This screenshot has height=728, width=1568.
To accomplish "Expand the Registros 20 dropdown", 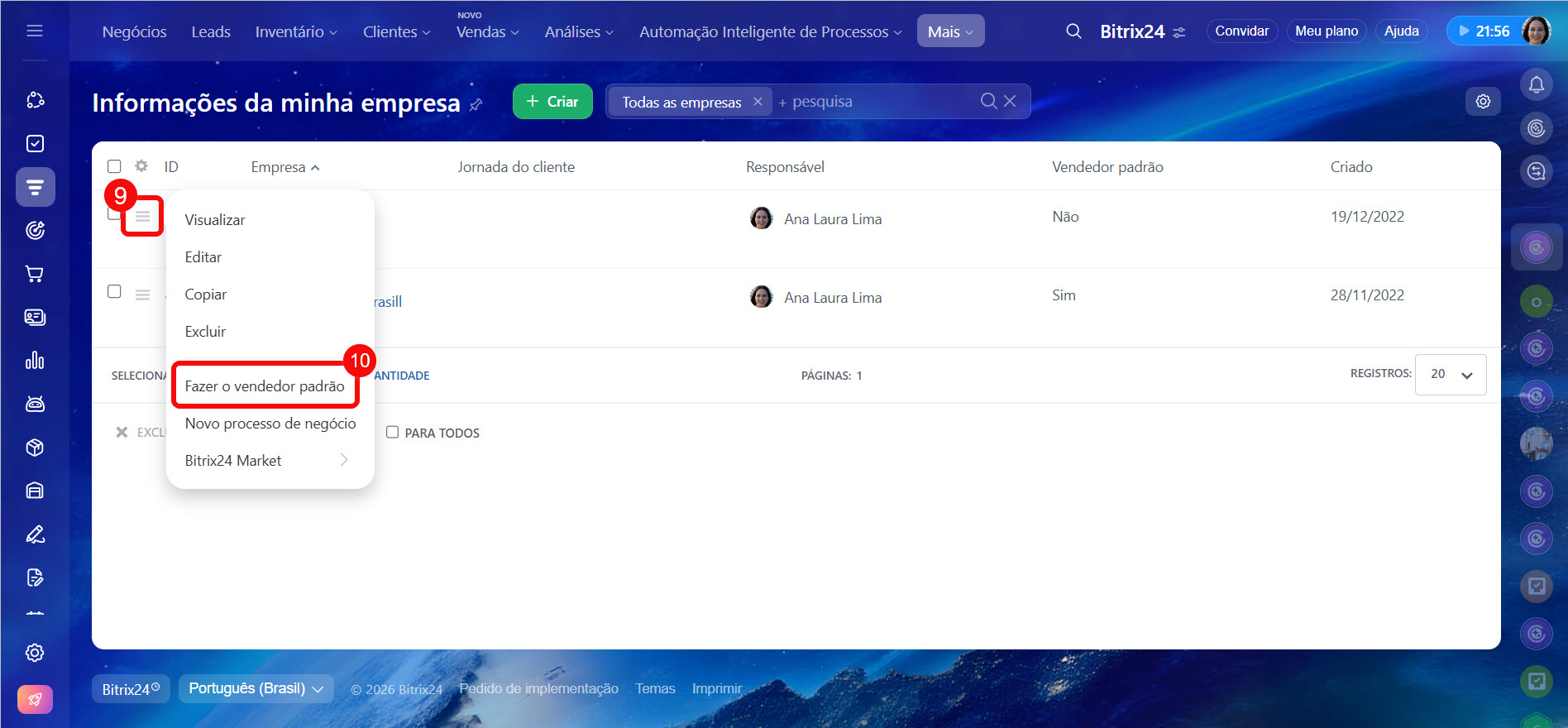I will (x=1451, y=374).
